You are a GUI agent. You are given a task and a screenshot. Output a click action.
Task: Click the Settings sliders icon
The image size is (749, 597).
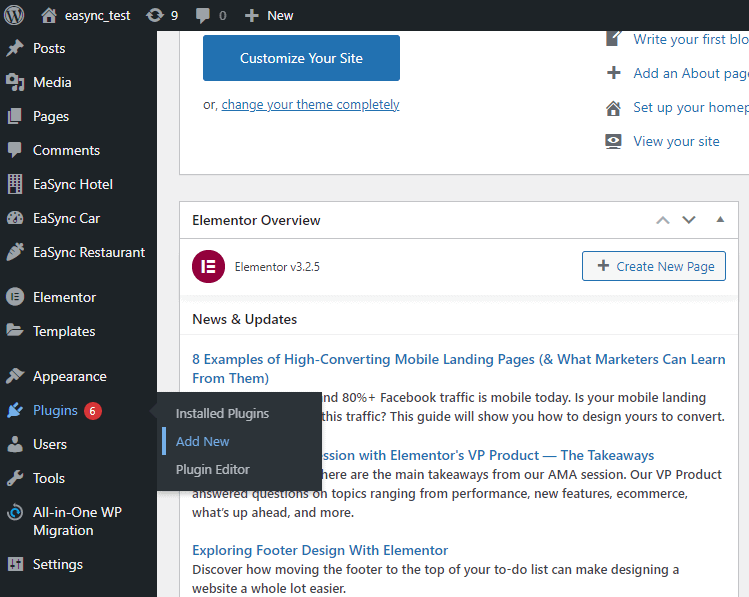(15, 564)
